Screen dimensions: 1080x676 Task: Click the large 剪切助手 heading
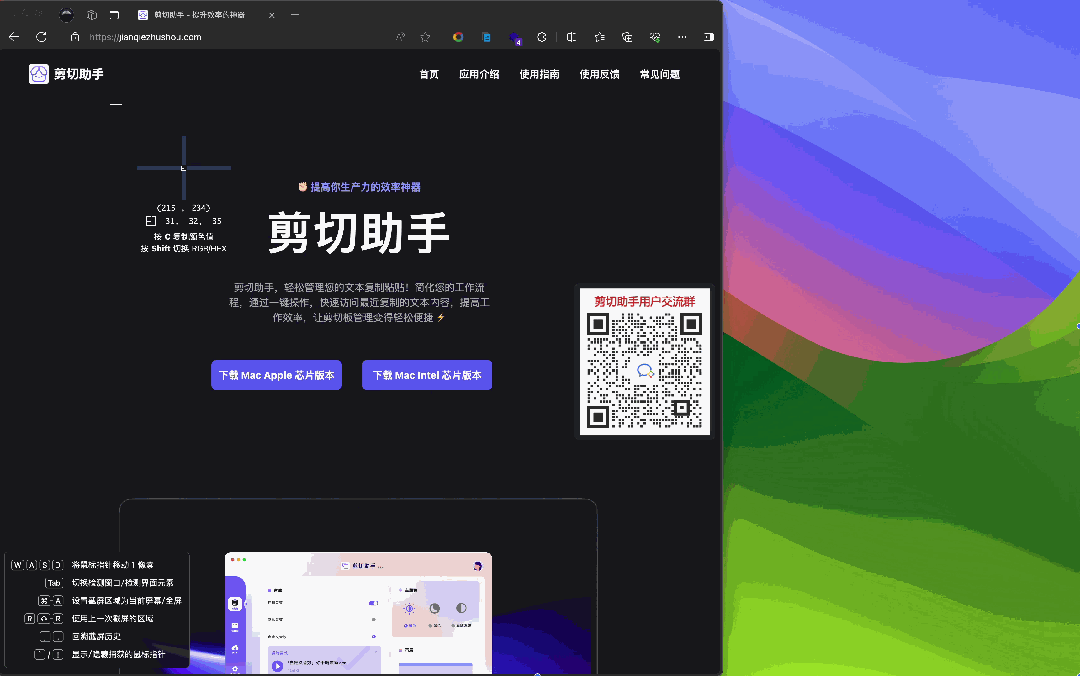tap(359, 232)
